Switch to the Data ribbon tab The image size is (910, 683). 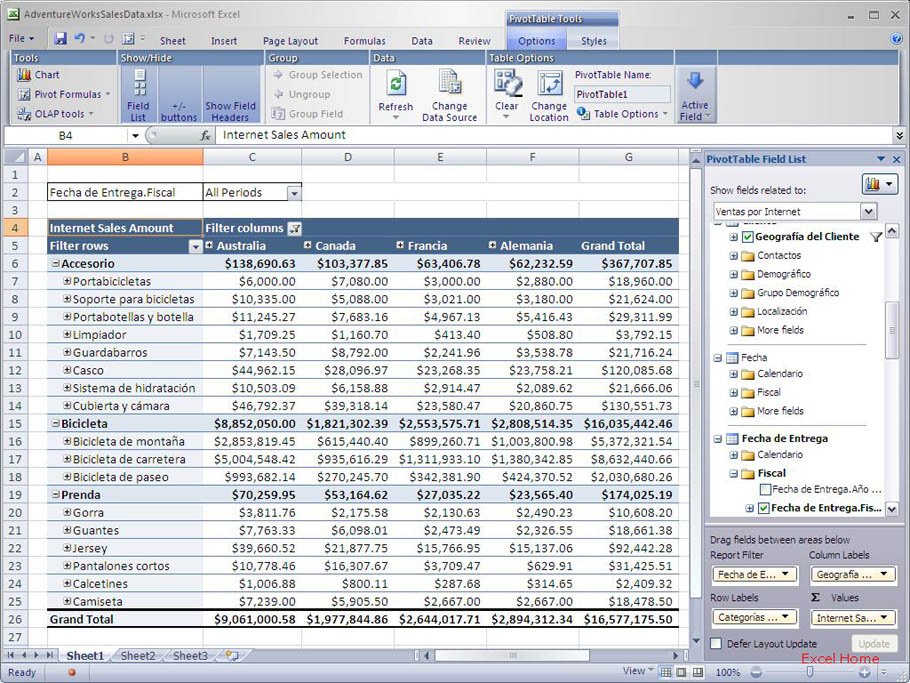point(422,41)
